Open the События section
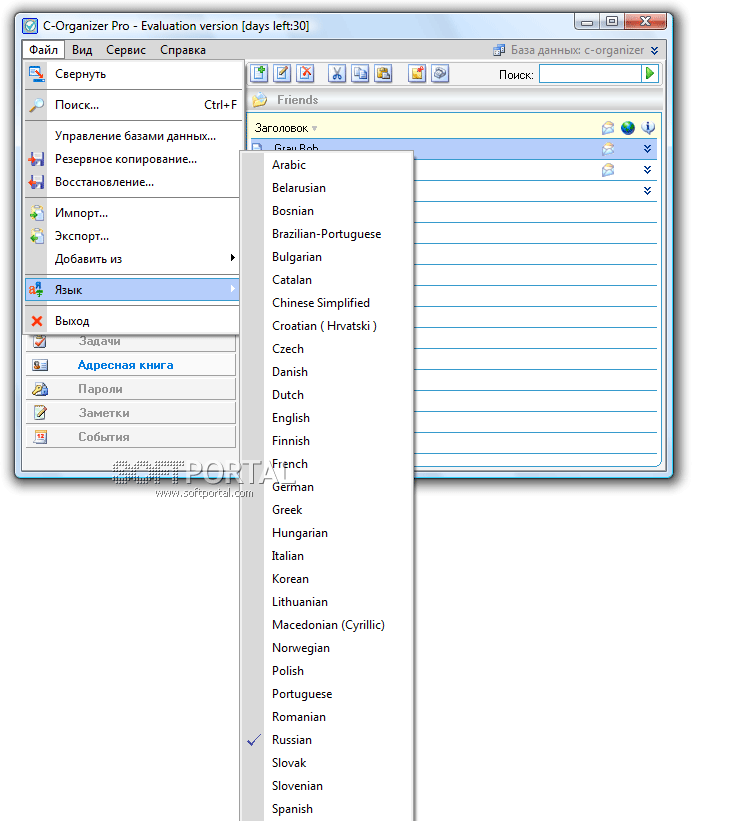The width and height of the screenshot is (752, 821). point(131,437)
